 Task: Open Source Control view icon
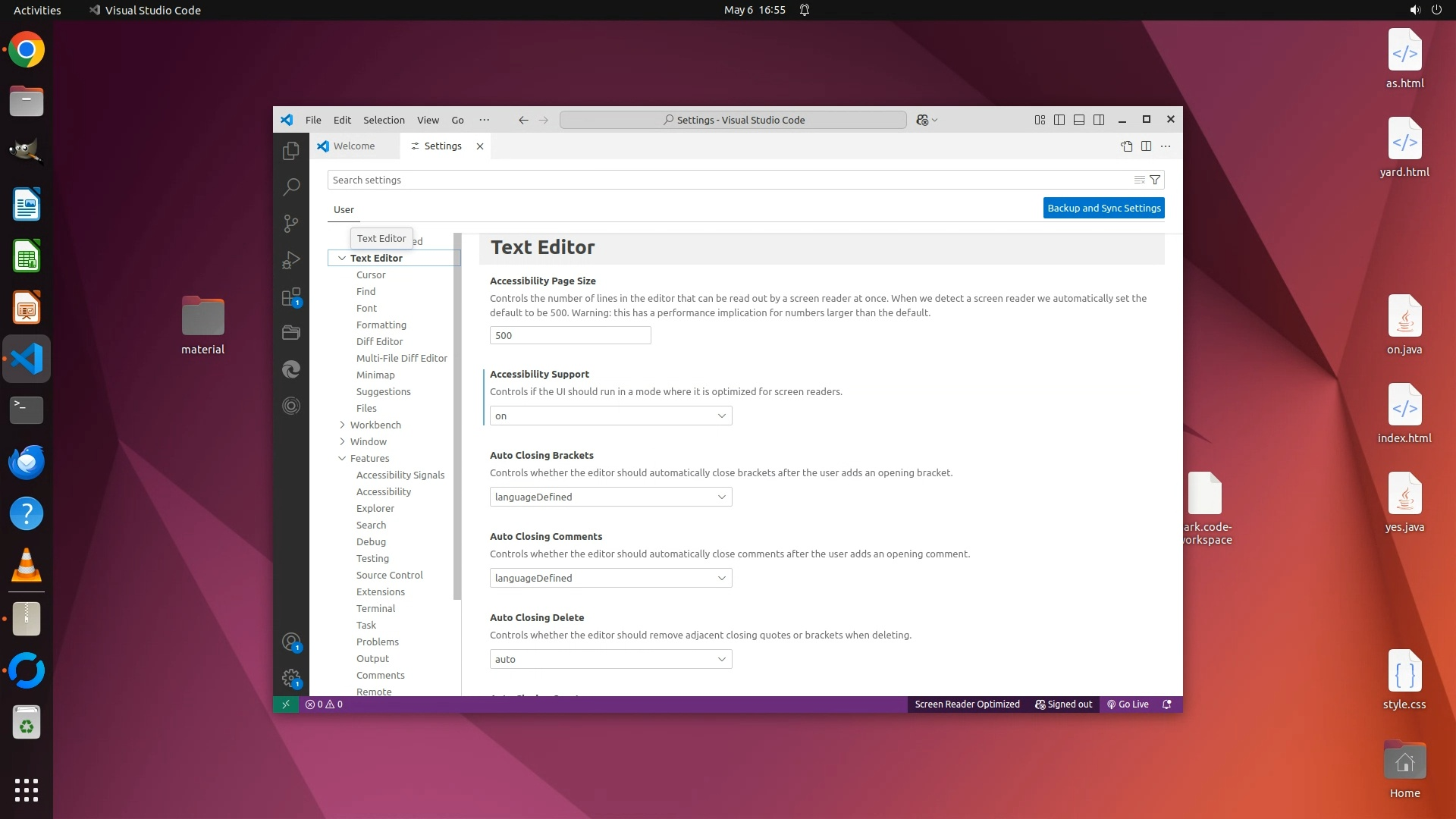[x=291, y=223]
